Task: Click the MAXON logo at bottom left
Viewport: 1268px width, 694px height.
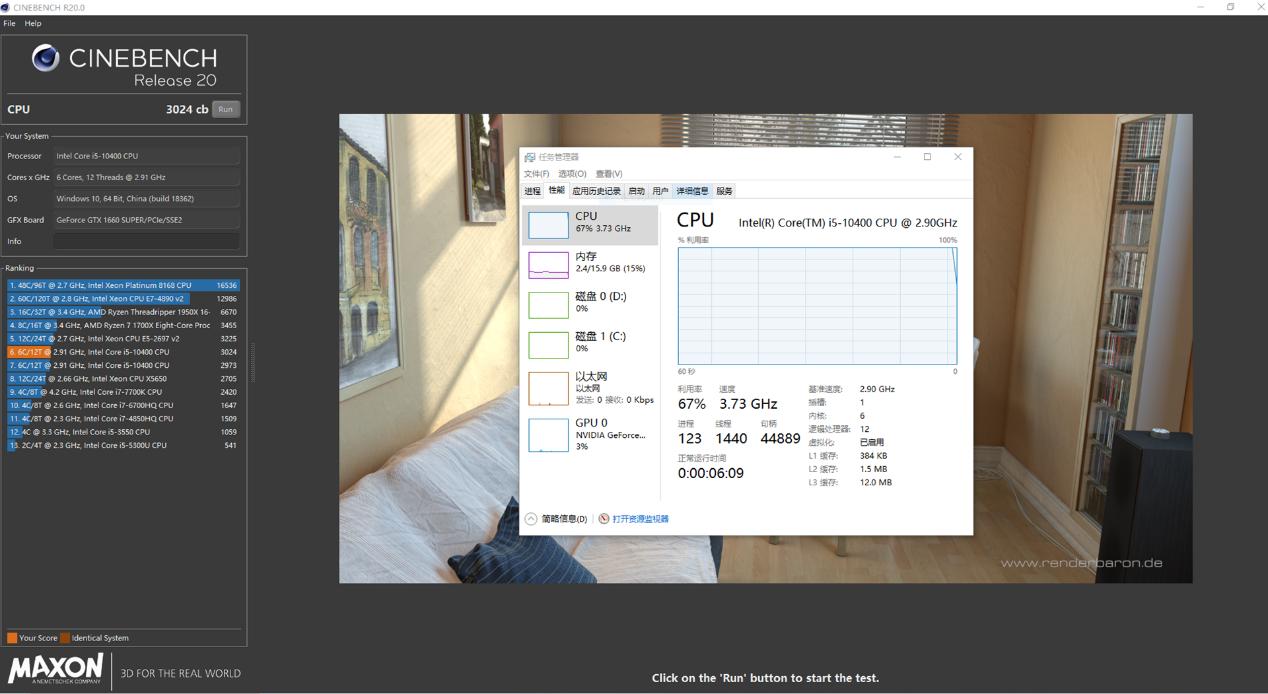Action: pyautogui.click(x=56, y=670)
